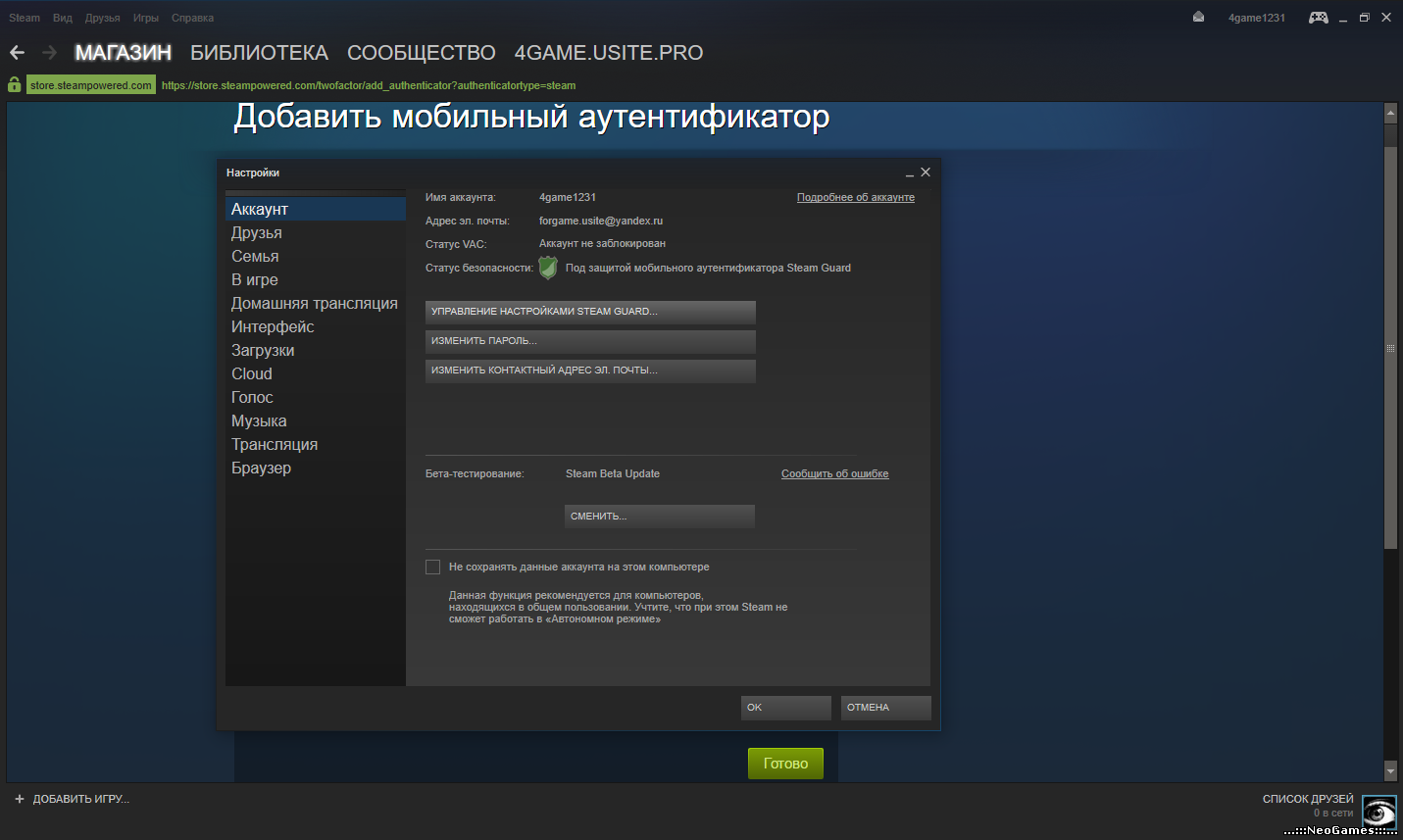The height and width of the screenshot is (840, 1403).
Task: Go back with the left arrow
Action: coord(17,53)
